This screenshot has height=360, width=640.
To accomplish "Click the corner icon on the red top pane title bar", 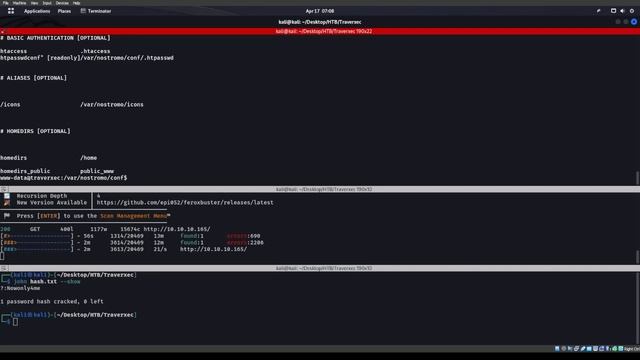I will coord(2,31).
